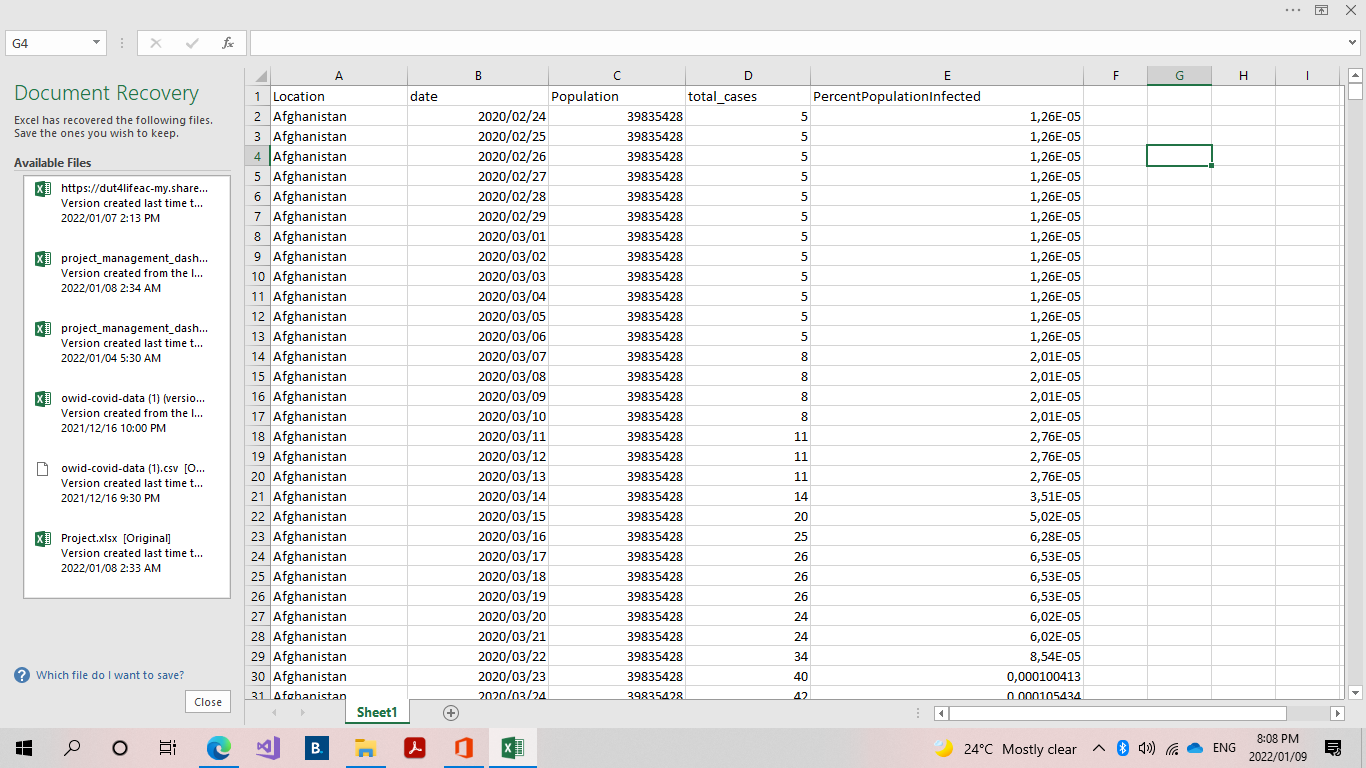This screenshot has height=768, width=1366.
Task: Show hidden tray icons chevron
Action: click(x=1098, y=748)
